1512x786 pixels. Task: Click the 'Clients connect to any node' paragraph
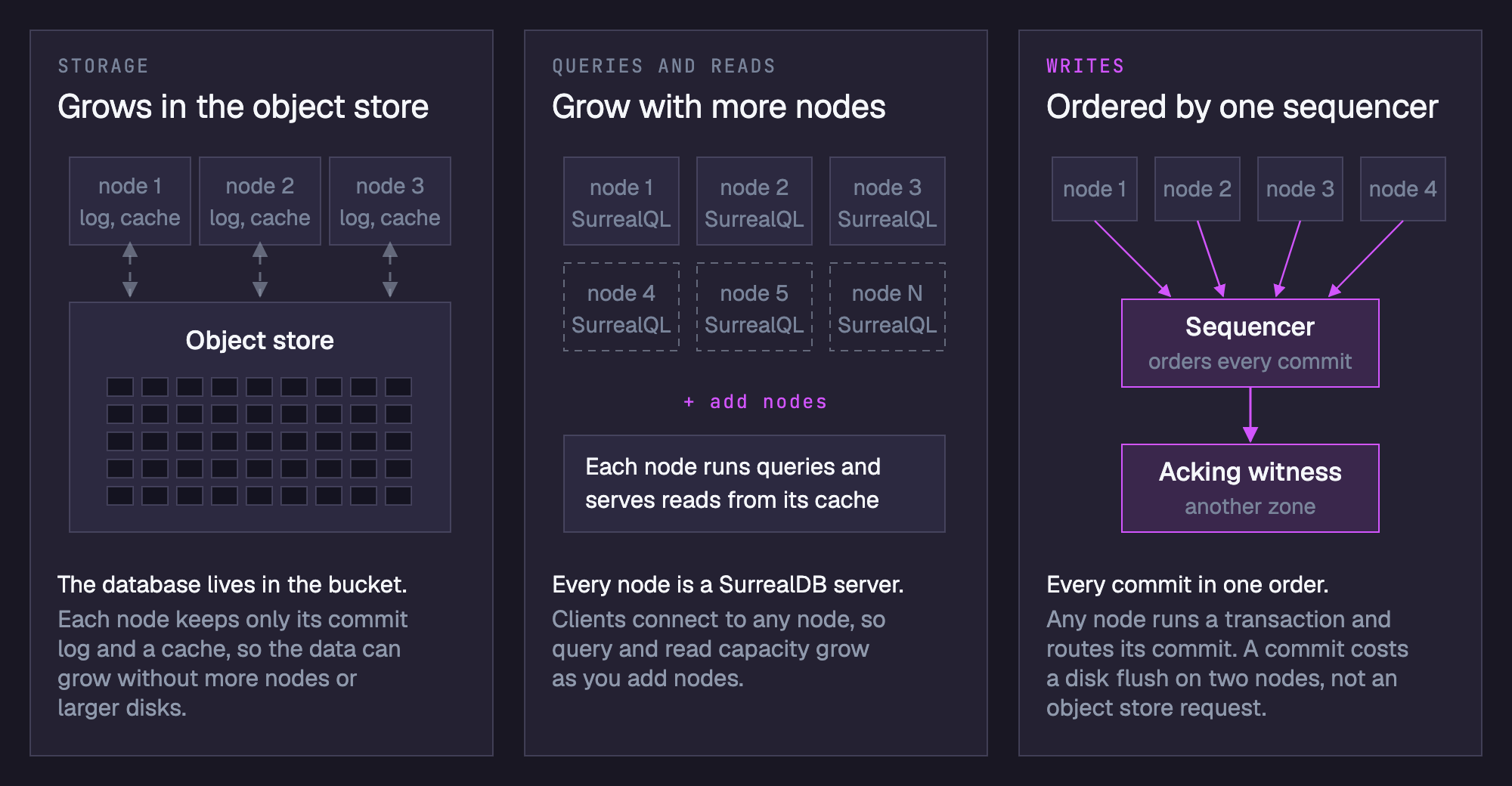719,648
